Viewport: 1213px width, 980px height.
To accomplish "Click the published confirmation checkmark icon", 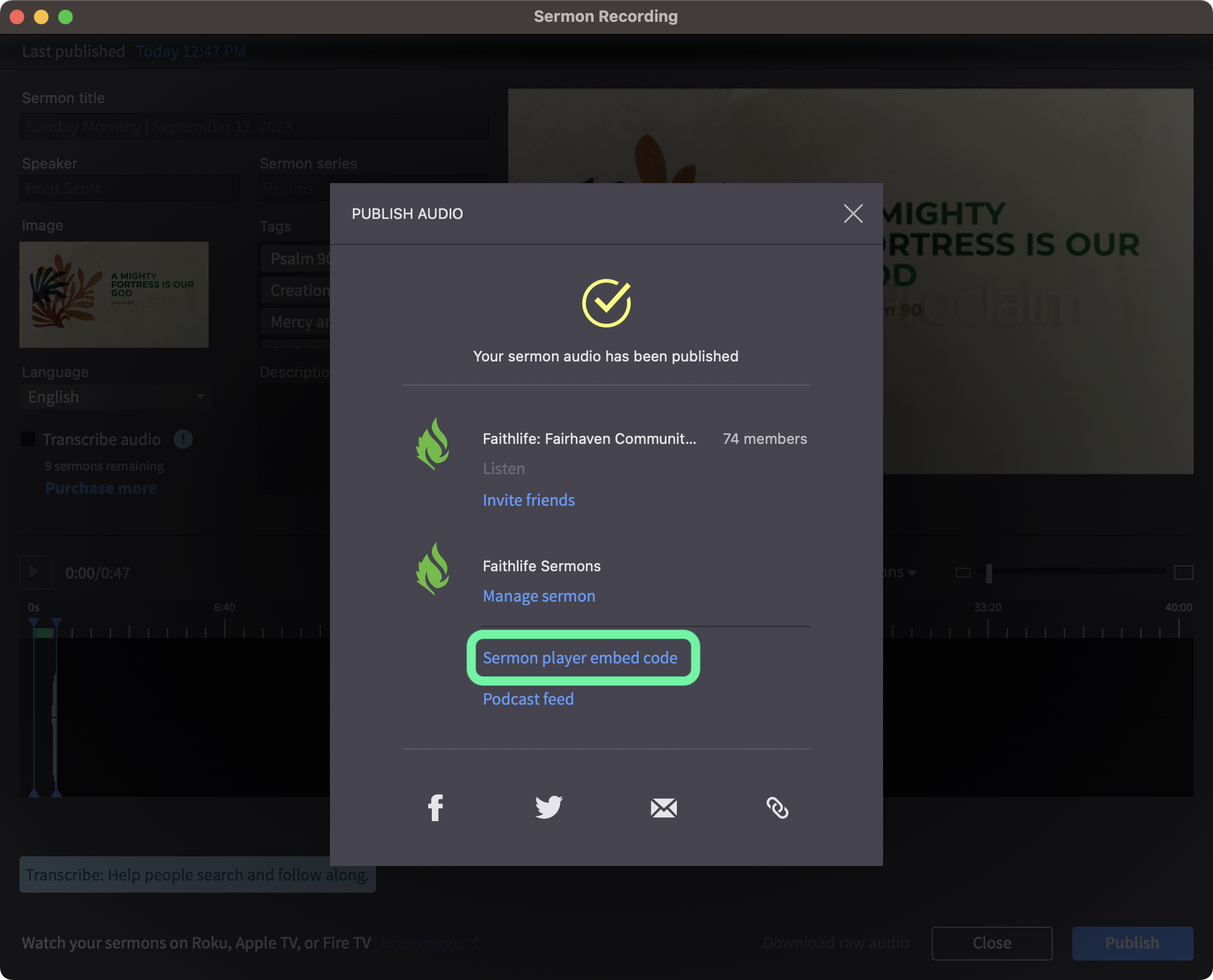I will (x=606, y=303).
